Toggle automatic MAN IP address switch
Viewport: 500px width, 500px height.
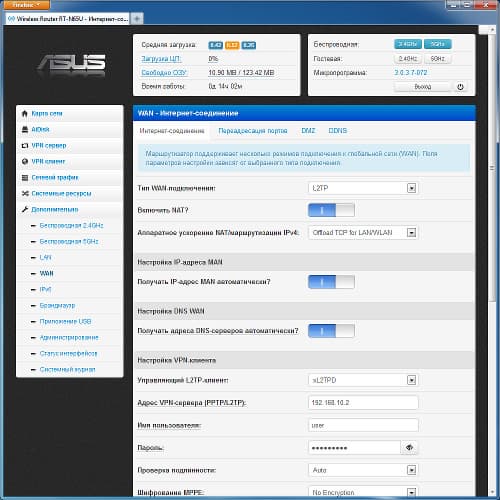(x=331, y=282)
